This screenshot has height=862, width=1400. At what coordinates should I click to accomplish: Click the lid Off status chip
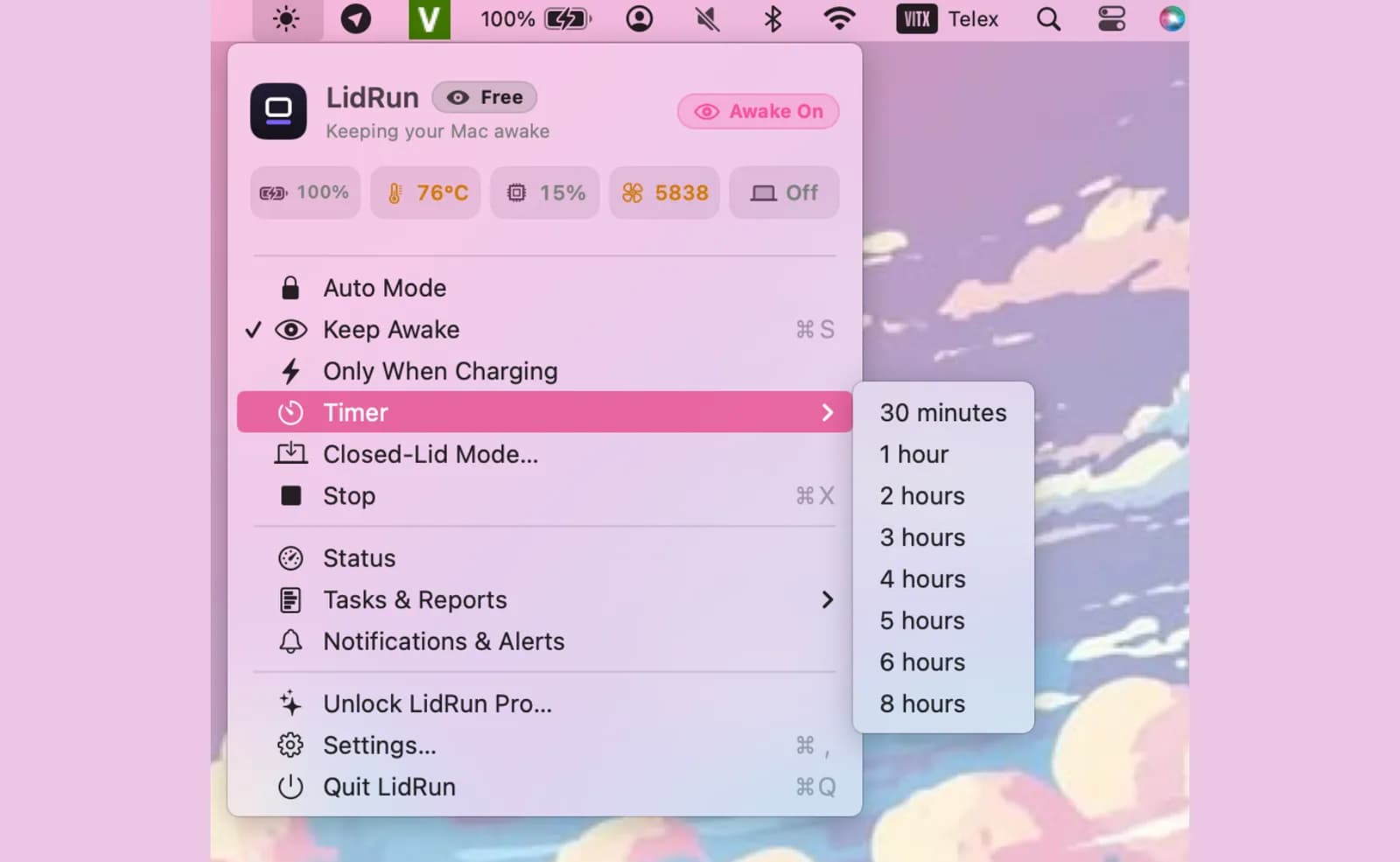[x=784, y=193]
